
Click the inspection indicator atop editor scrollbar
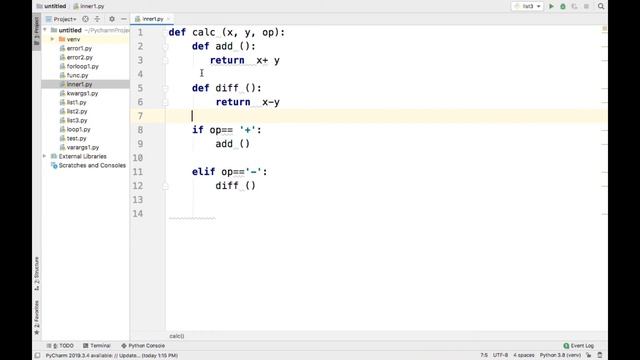coord(604,29)
